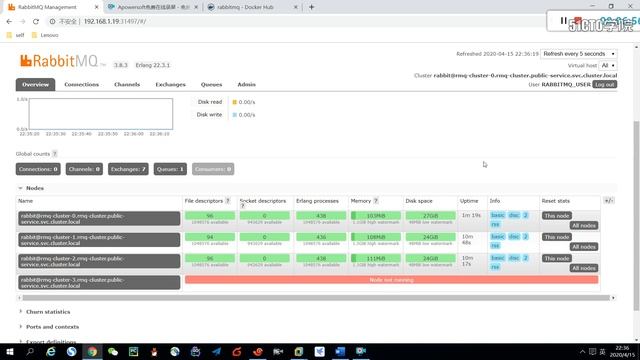The image size is (640, 360).
Task: Click the Disk write blue color swatch
Action: [x=235, y=115]
